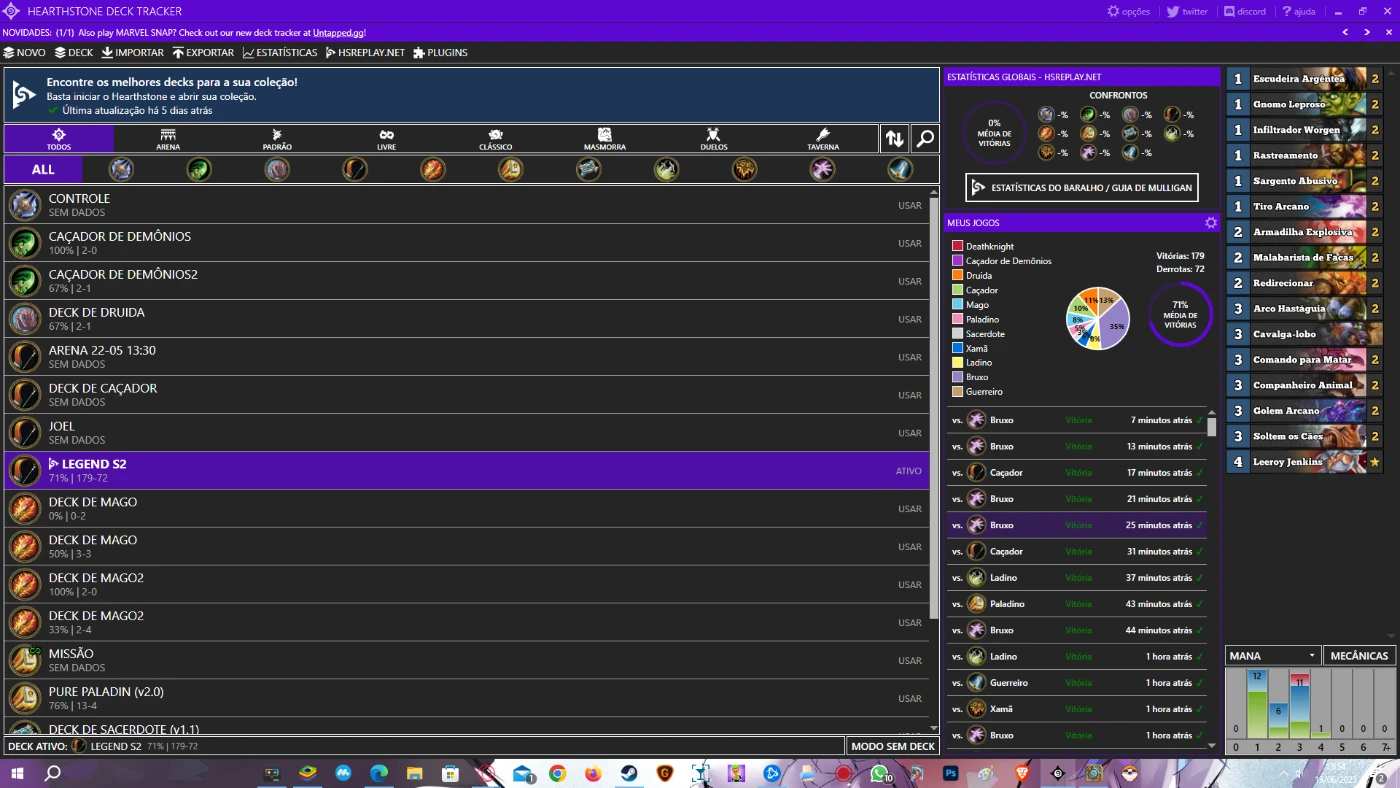Open the deck search magnifier

926,139
